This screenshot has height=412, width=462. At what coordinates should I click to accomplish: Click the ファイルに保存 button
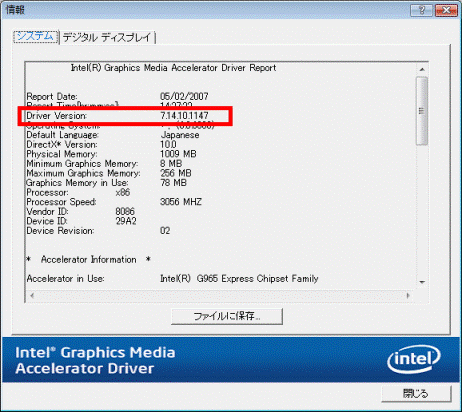click(x=227, y=316)
